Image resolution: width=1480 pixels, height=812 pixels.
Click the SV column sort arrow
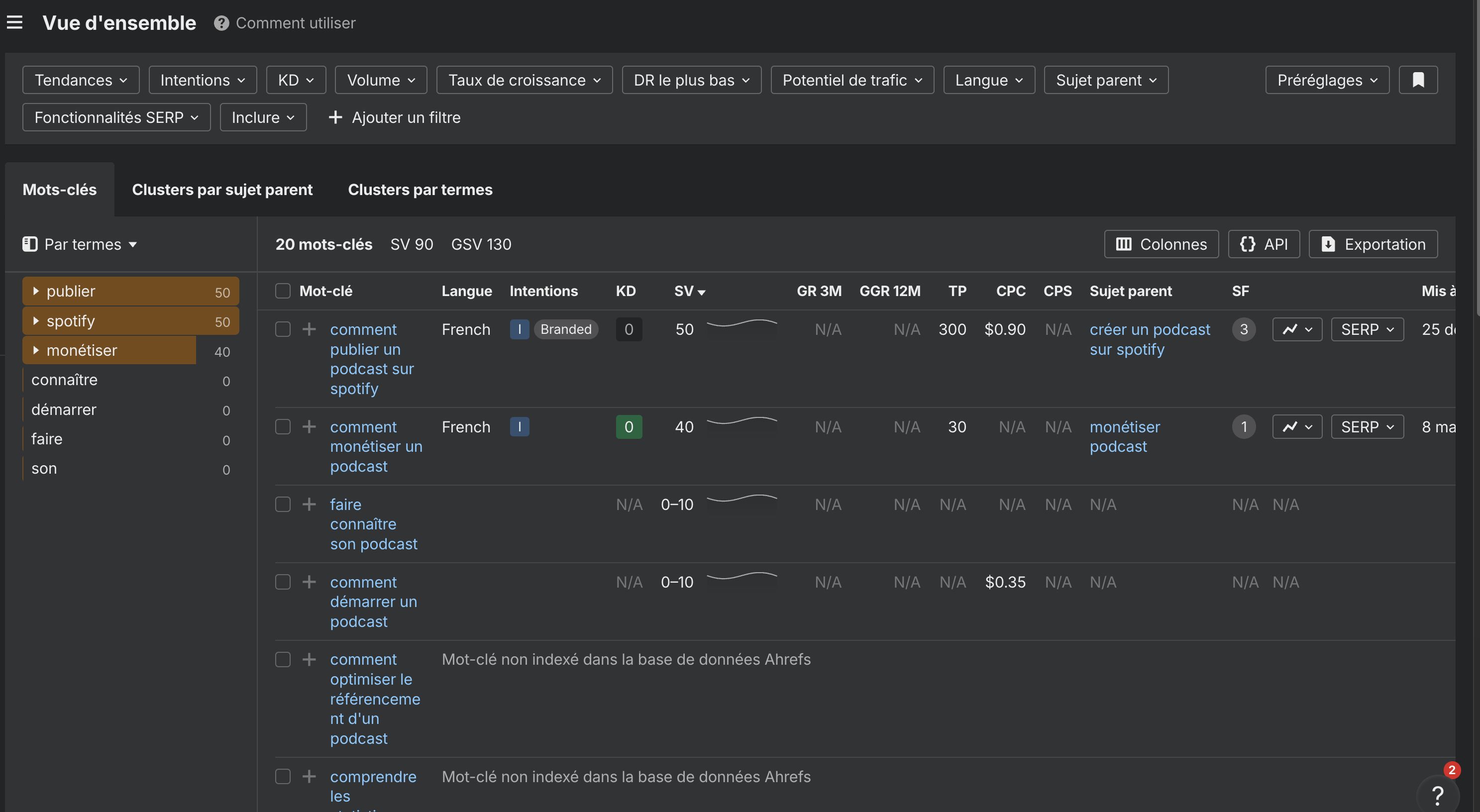[x=702, y=292]
